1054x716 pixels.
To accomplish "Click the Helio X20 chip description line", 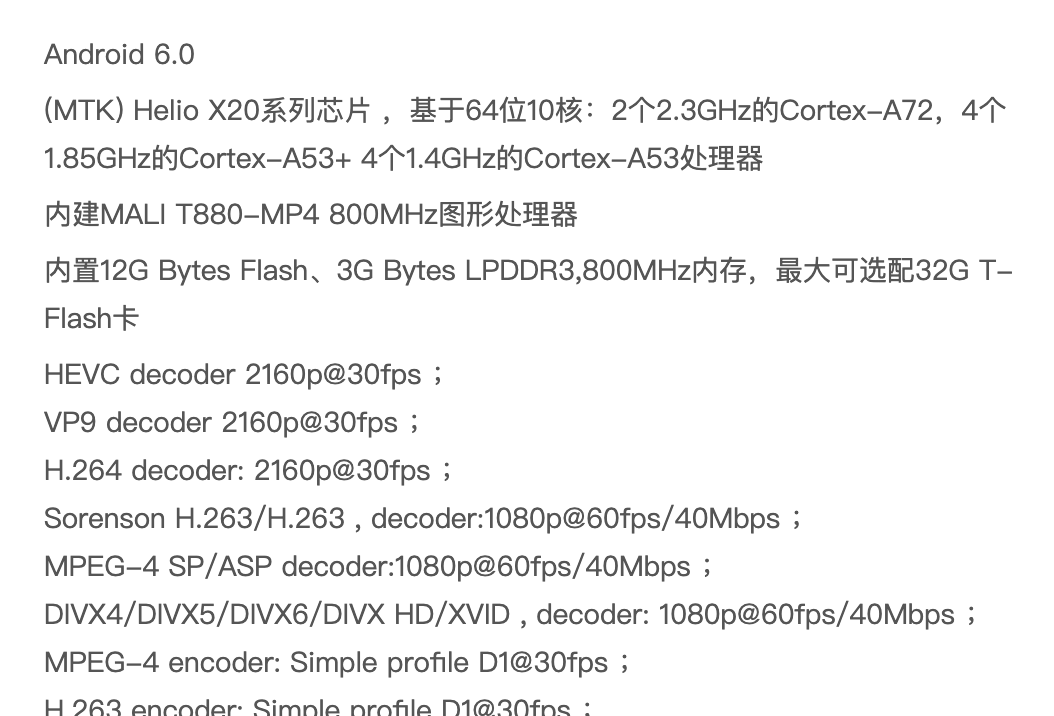I will click(525, 110).
